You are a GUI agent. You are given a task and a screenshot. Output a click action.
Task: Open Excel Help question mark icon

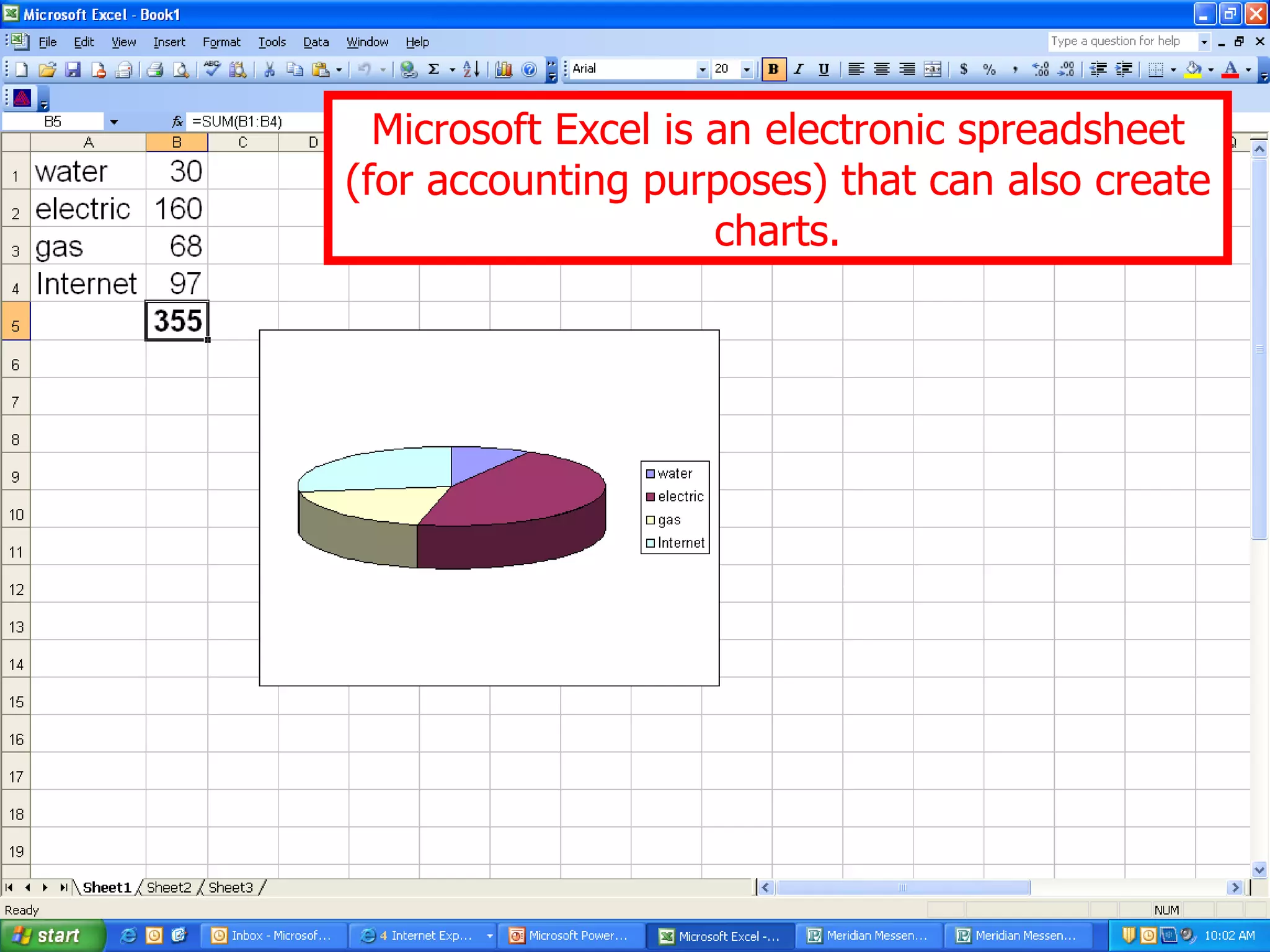tap(529, 69)
